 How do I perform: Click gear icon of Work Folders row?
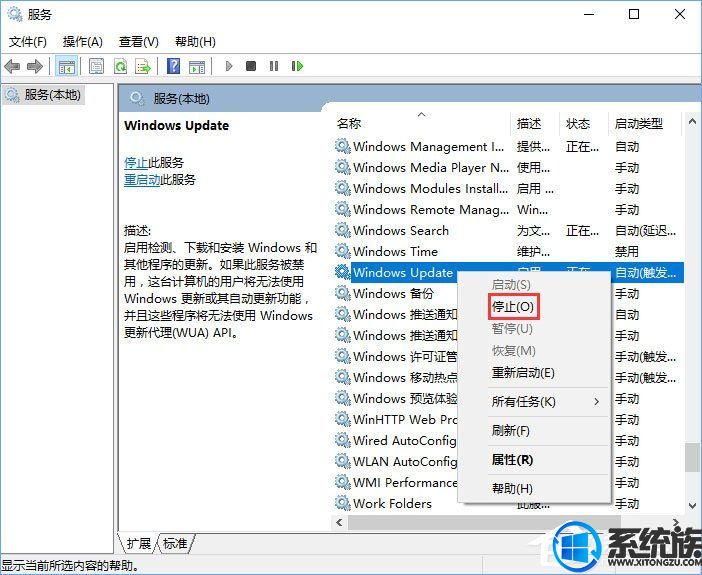(342, 503)
